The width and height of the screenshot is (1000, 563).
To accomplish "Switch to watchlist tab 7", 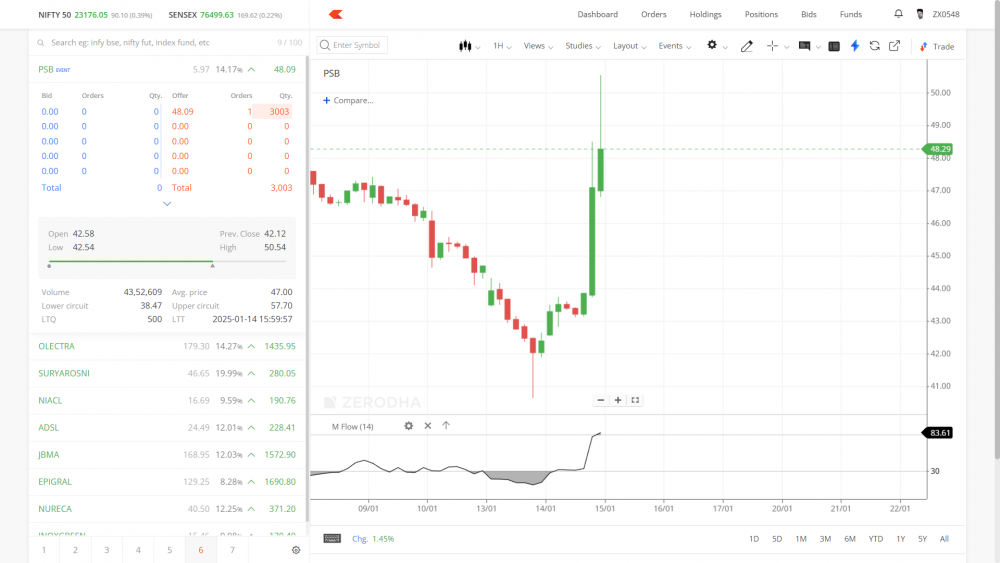I will click(x=232, y=550).
